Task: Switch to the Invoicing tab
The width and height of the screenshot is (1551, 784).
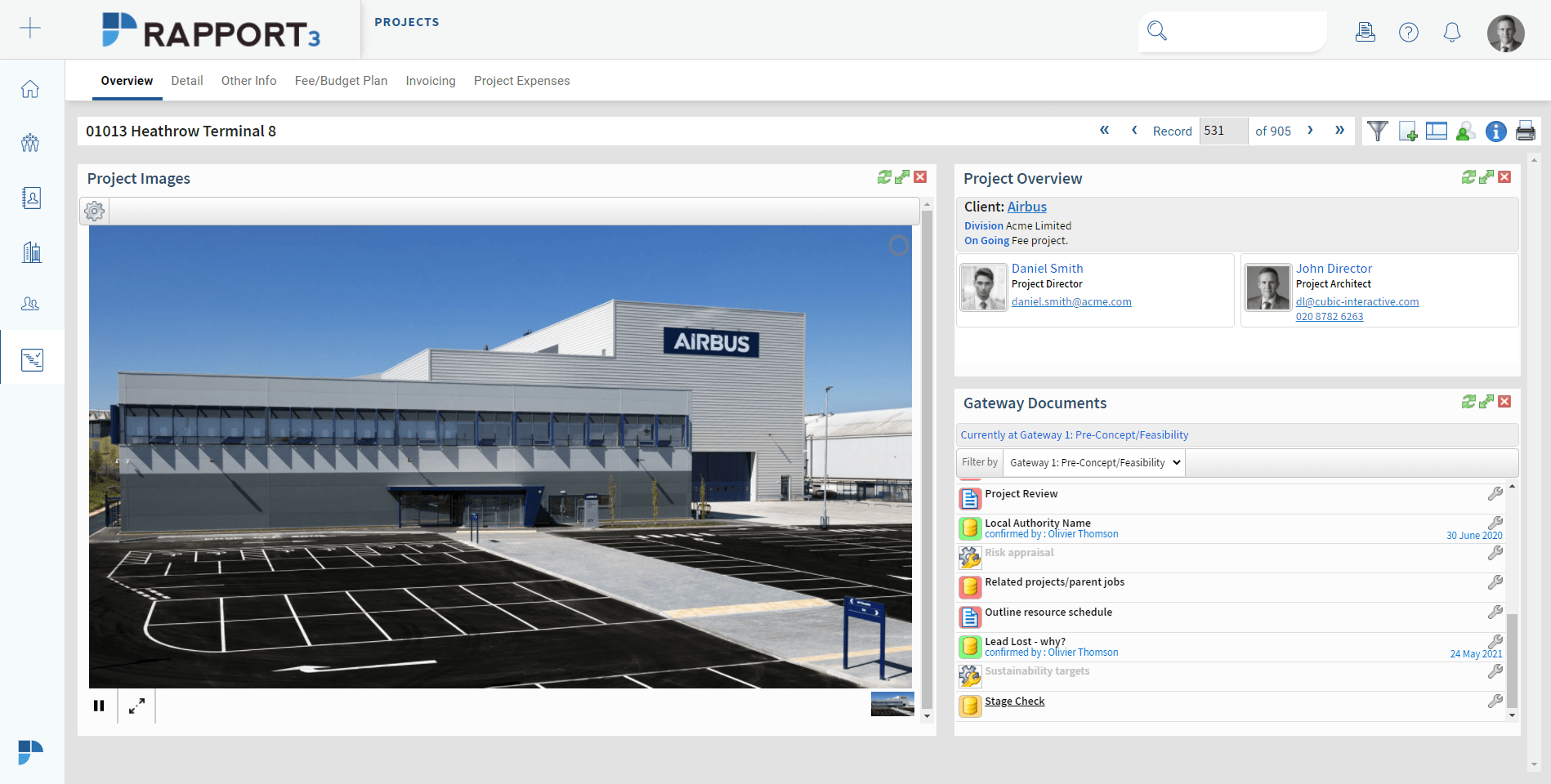Action: 431,80
